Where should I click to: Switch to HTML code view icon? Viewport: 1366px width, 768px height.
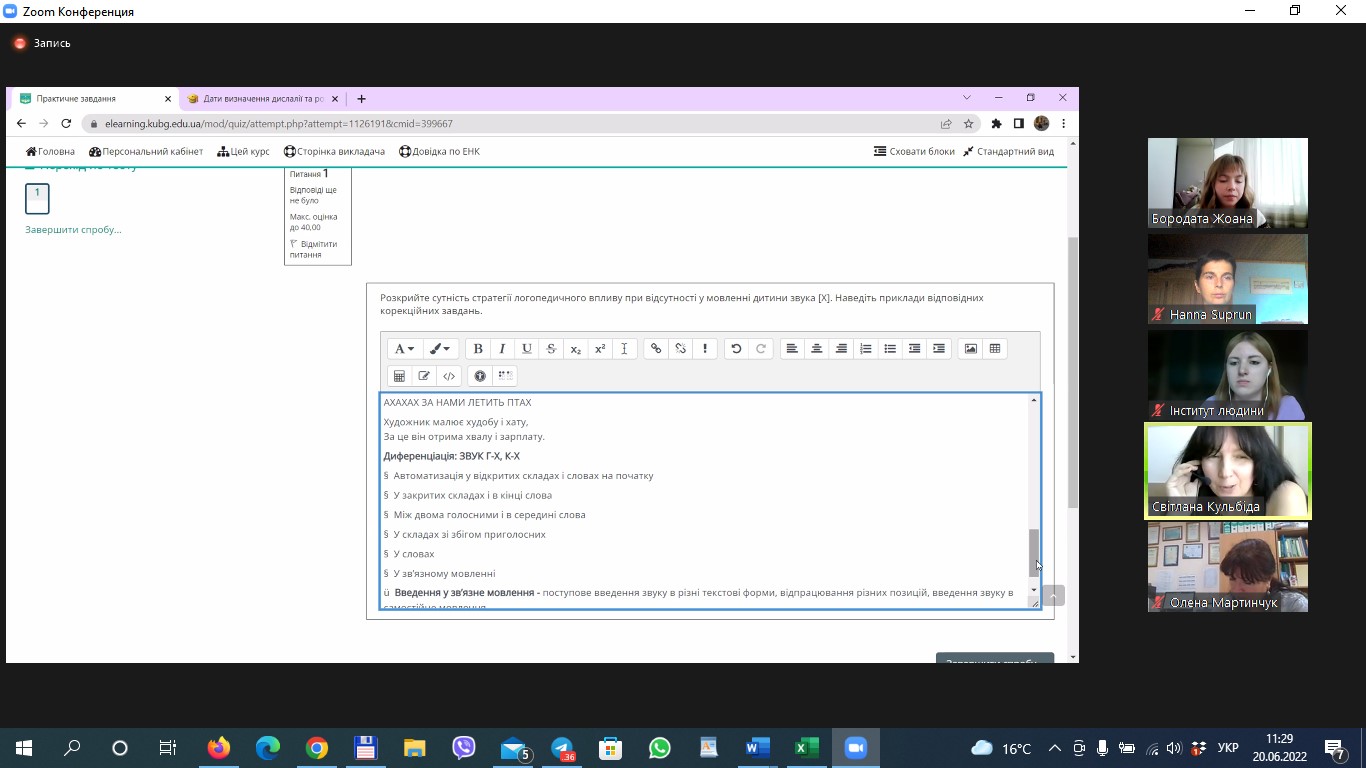pyautogui.click(x=449, y=376)
